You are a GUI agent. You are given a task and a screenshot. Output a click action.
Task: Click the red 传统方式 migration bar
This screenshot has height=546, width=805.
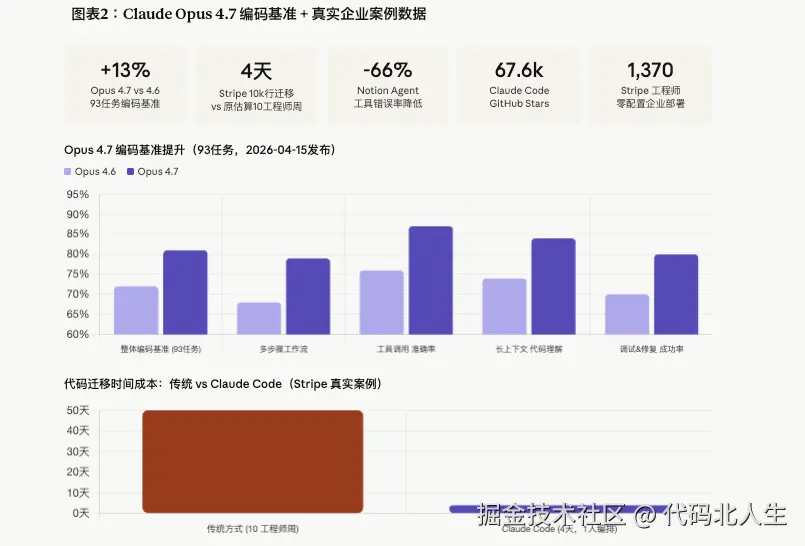coord(253,461)
